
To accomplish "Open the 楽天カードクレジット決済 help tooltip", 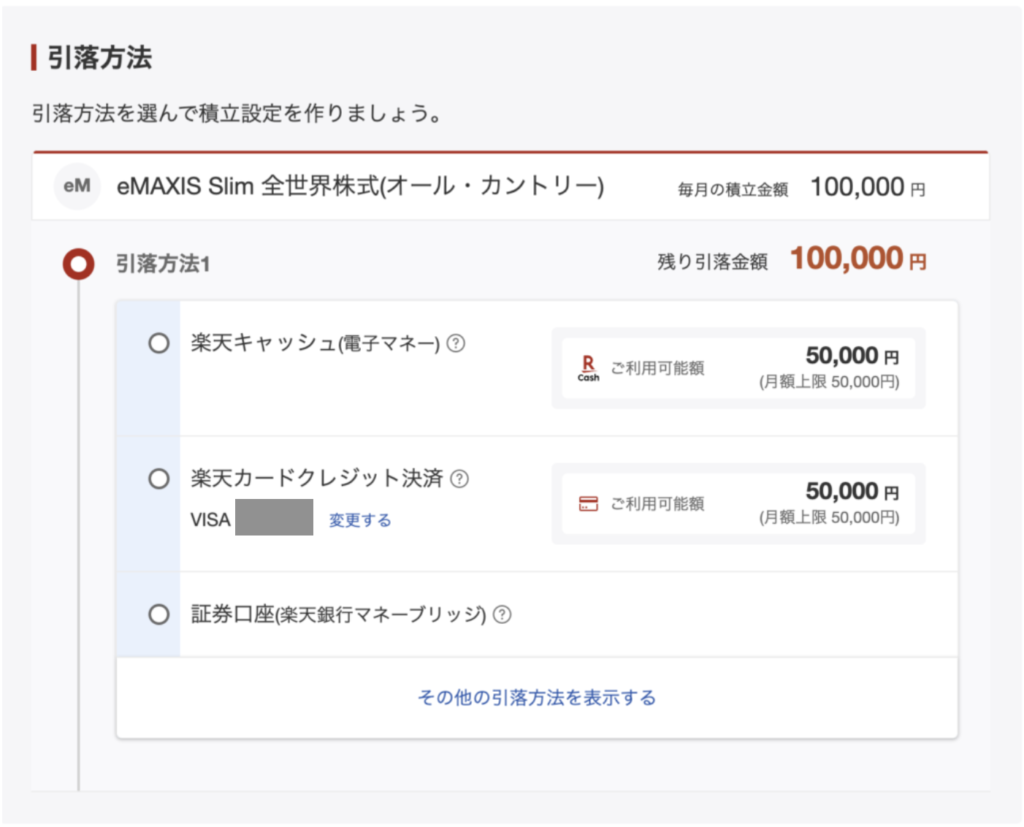I will tap(460, 479).
